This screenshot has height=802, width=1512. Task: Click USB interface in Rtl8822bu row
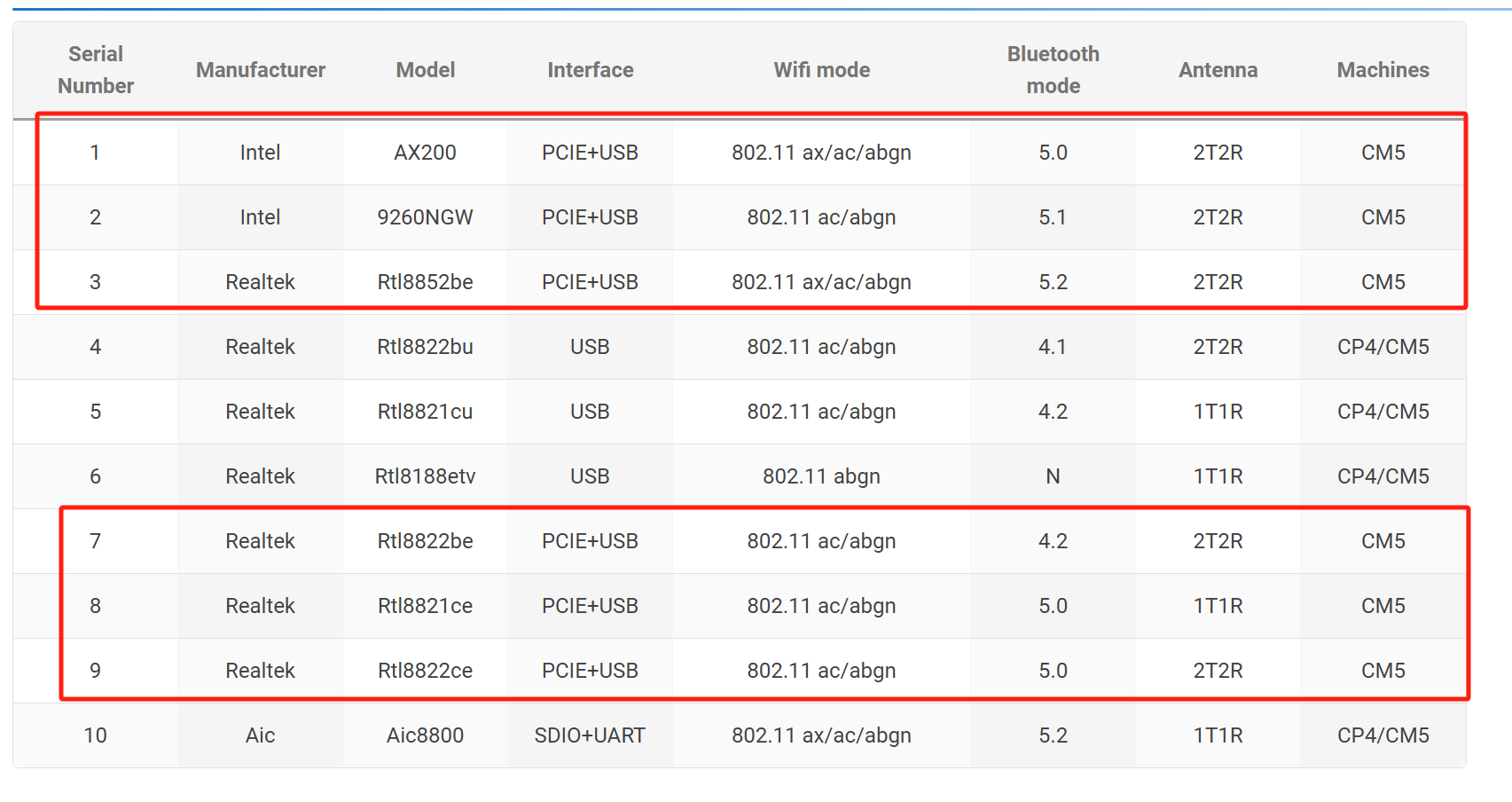tap(591, 347)
